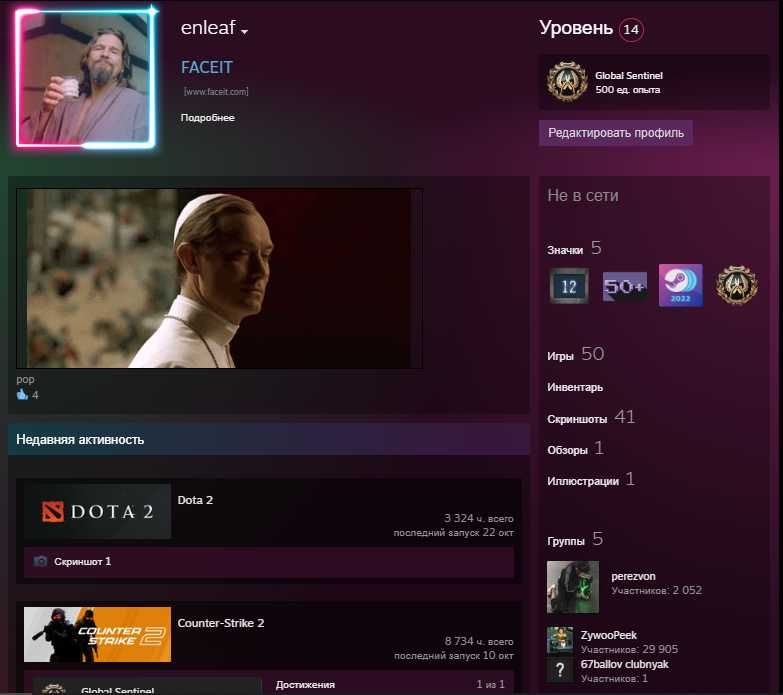Click the 500 ед. опыта experience text
783x695 pixels.
click(628, 90)
